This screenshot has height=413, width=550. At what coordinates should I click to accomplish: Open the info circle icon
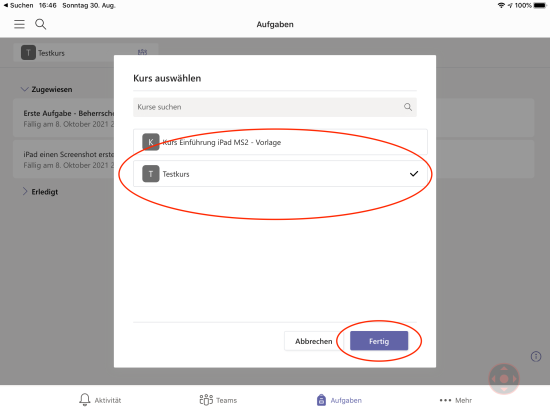[x=536, y=357]
